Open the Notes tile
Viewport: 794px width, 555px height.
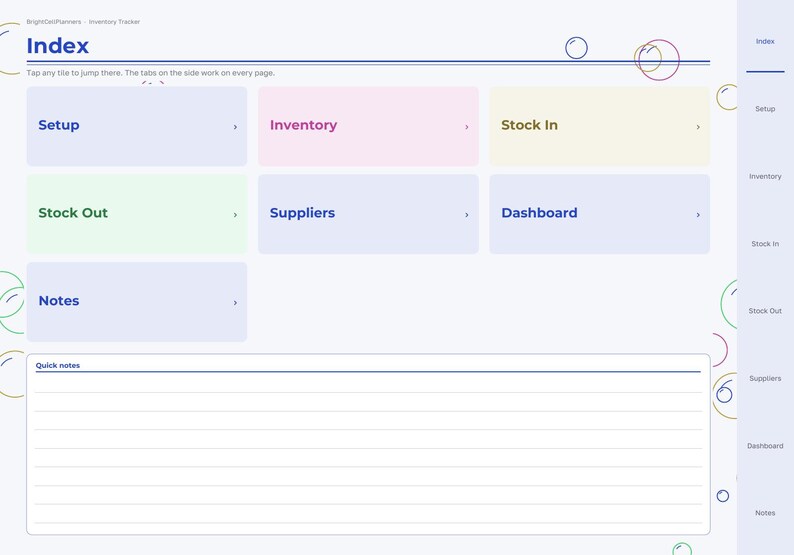[137, 302]
